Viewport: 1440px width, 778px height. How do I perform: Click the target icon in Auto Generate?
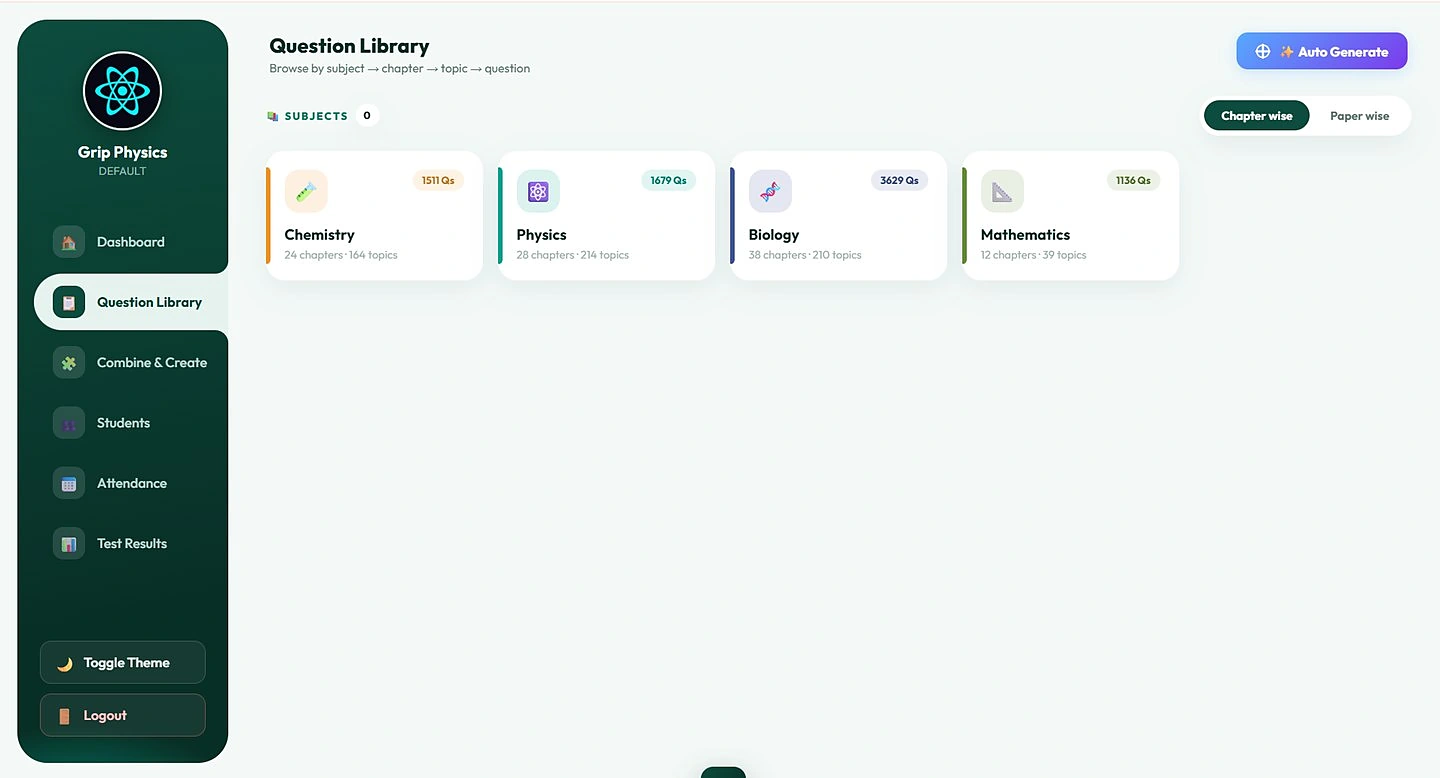coord(1263,51)
